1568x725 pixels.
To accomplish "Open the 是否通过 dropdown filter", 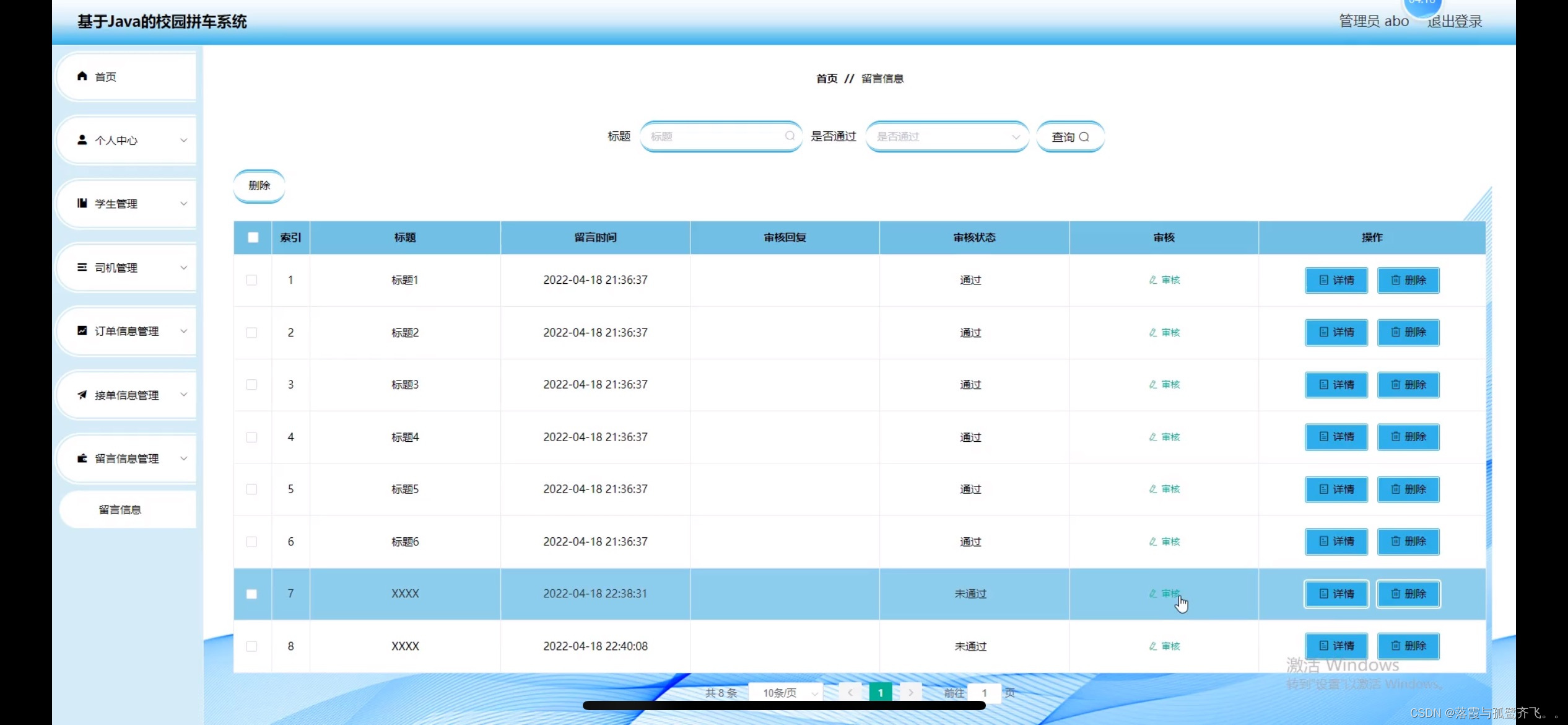I will coord(947,136).
